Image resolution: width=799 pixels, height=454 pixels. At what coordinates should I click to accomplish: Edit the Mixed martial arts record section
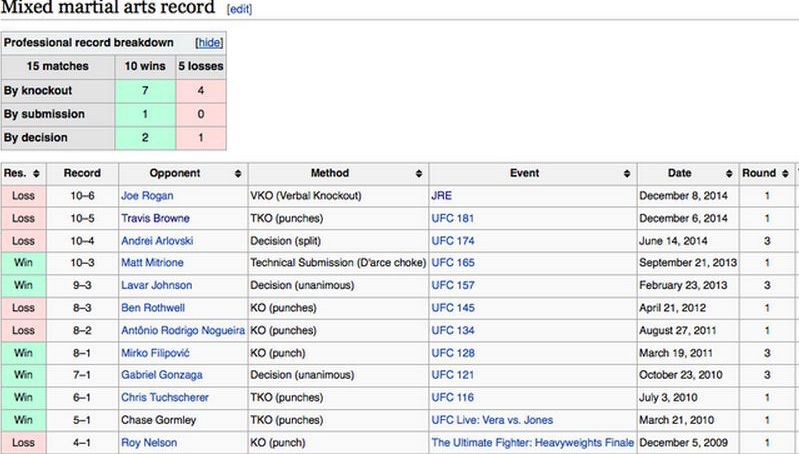(x=240, y=9)
